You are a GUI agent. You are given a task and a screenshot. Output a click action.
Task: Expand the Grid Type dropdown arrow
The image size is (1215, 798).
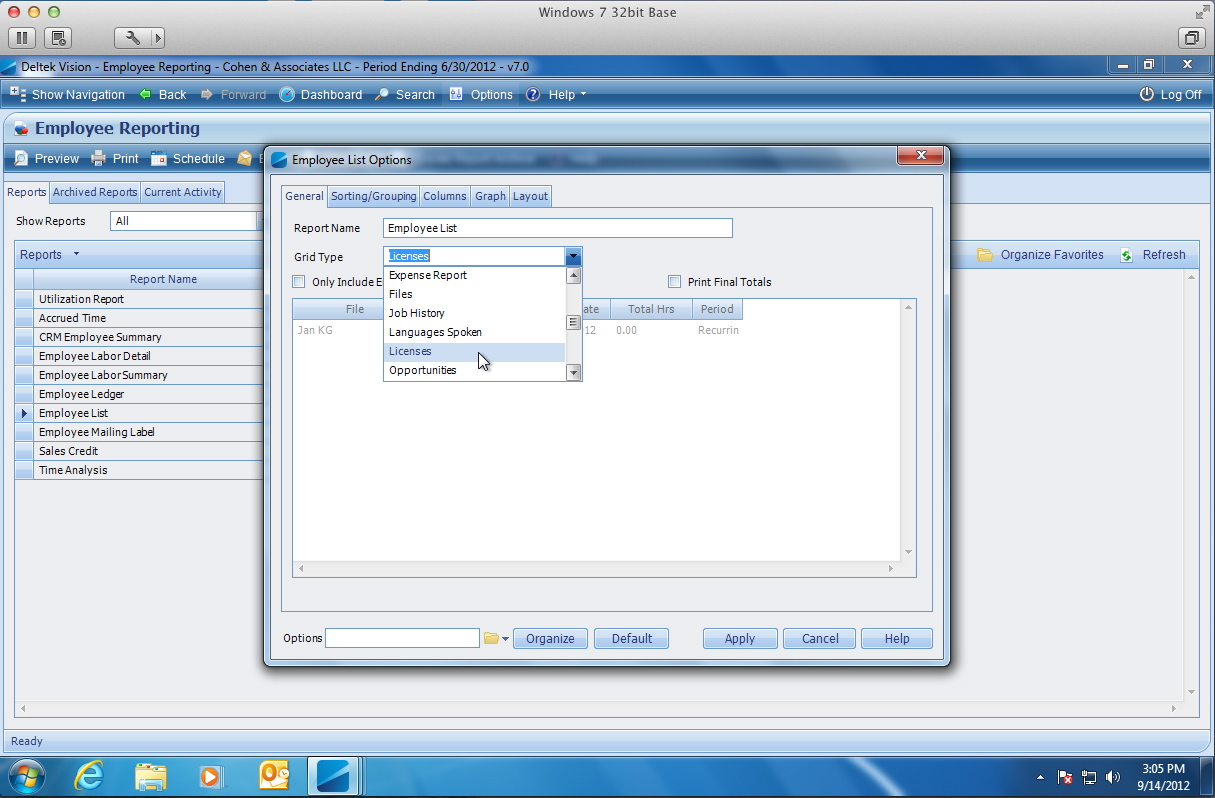tap(573, 257)
